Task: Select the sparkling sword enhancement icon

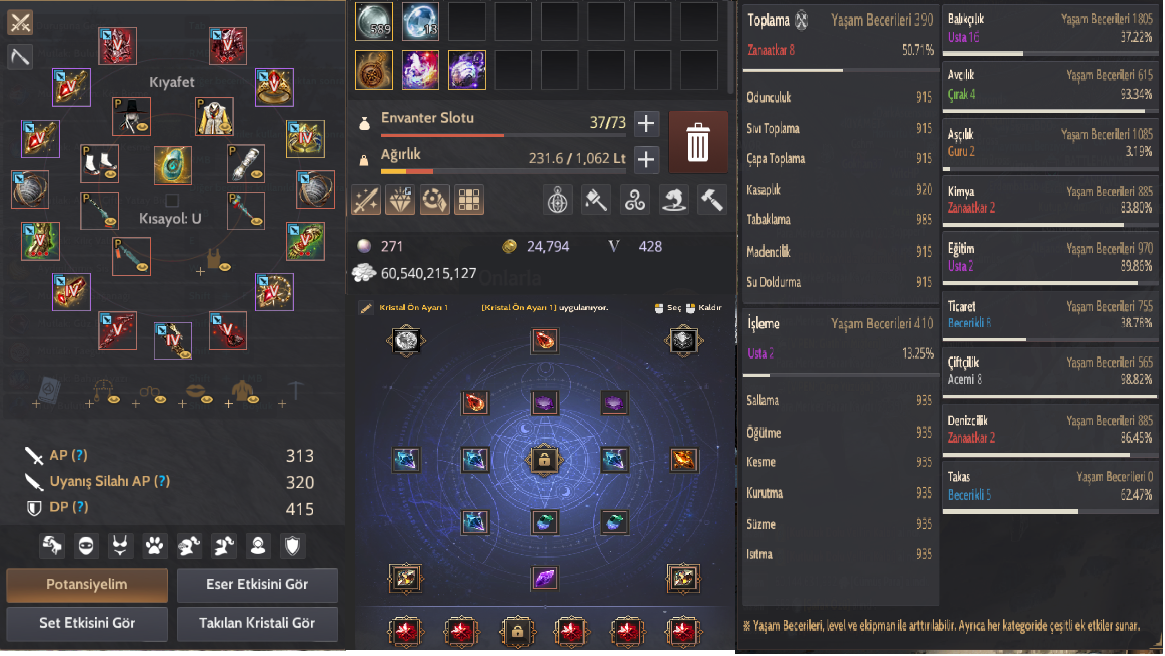Action: (366, 200)
